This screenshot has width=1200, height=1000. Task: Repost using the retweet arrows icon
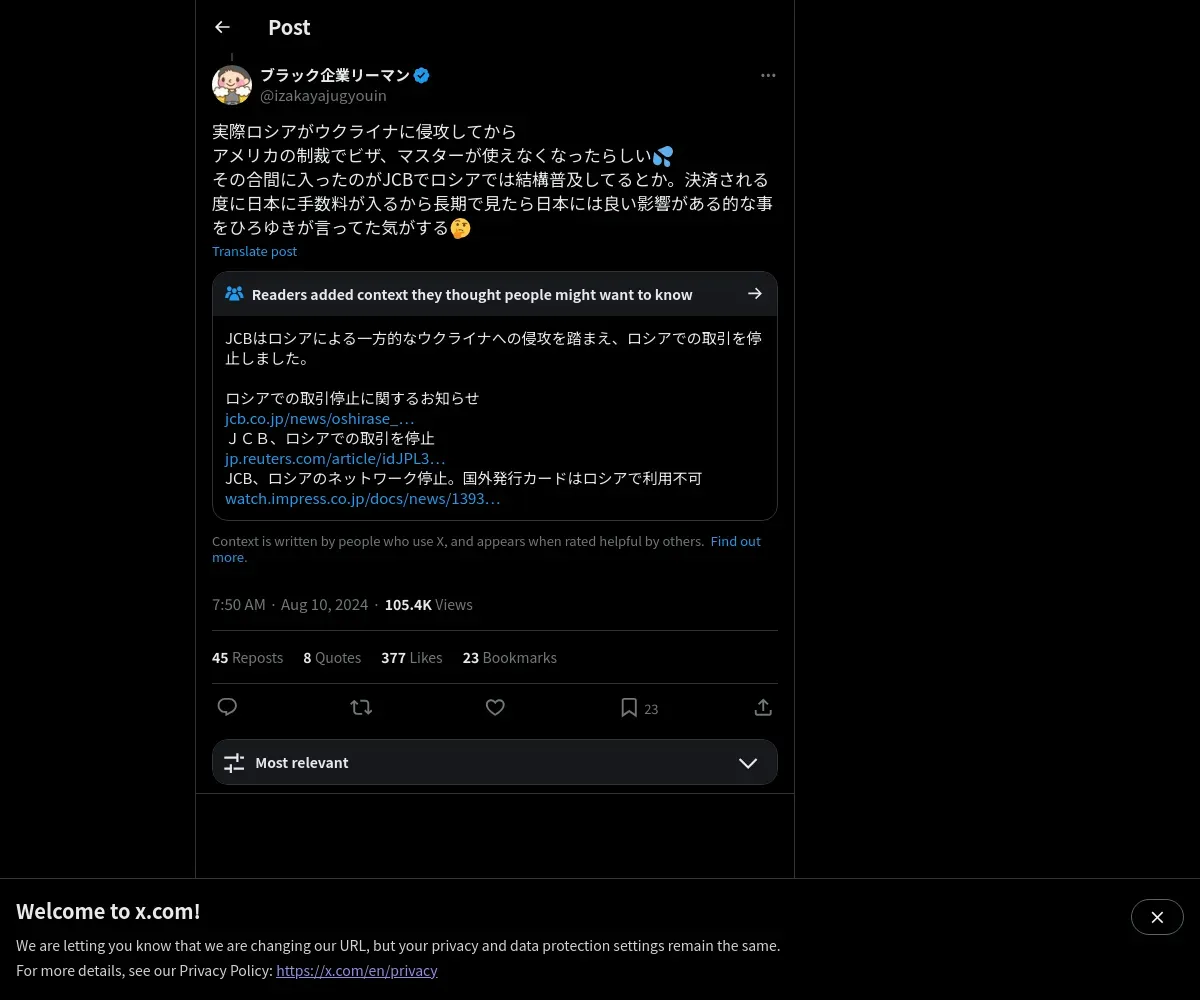[x=361, y=707]
